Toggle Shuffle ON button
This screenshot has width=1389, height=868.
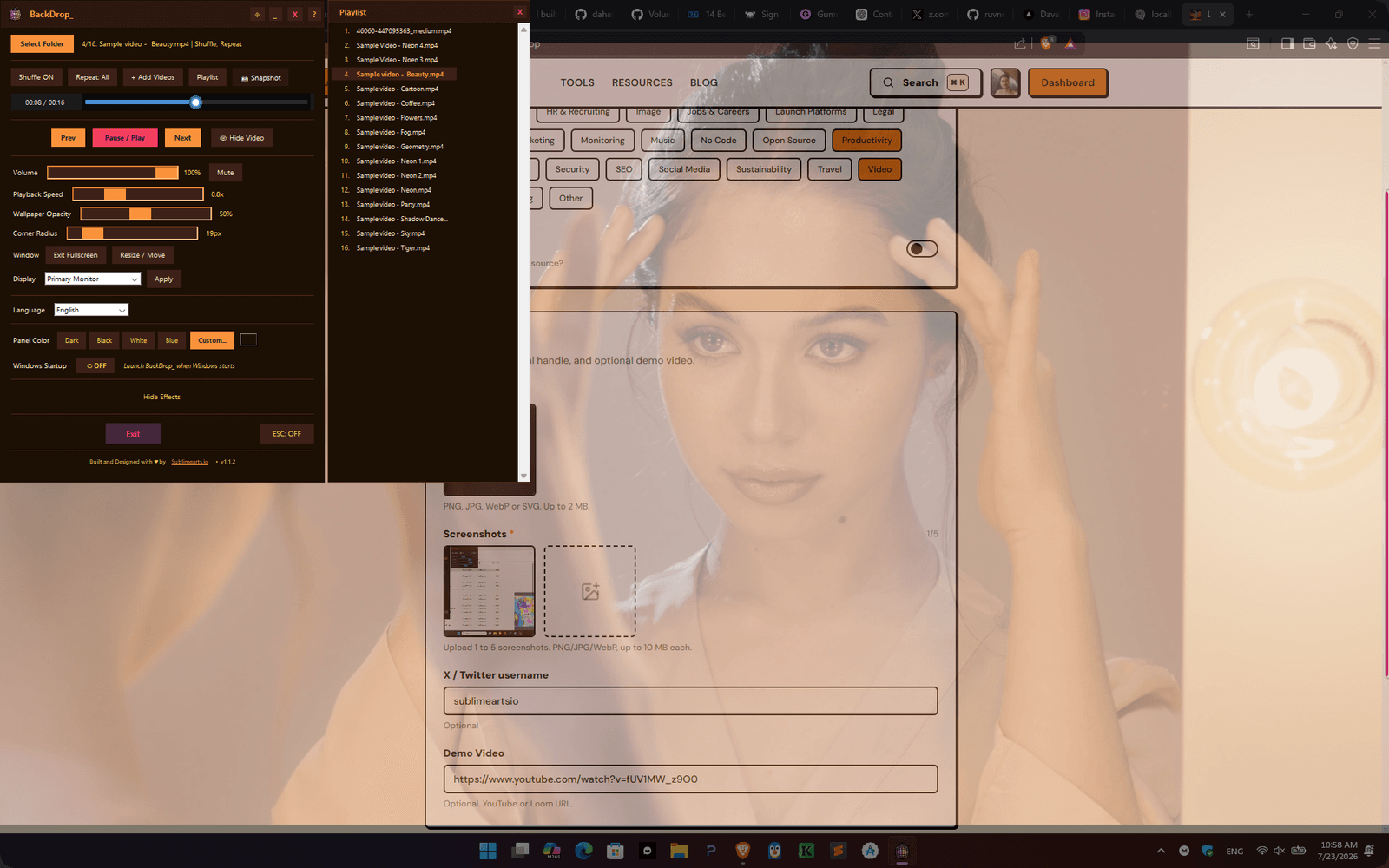coord(36,77)
